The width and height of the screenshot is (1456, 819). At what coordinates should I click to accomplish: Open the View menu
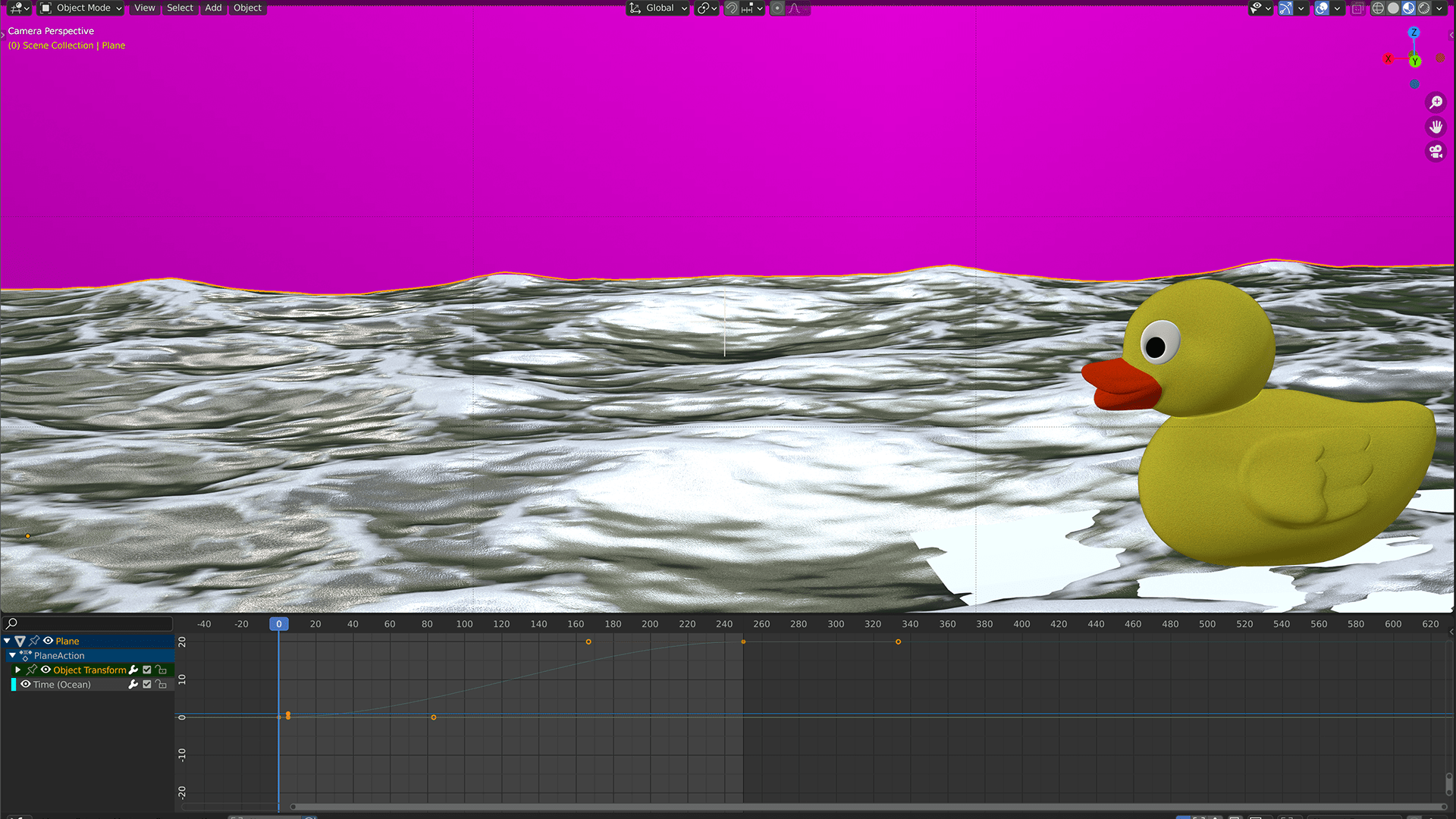pyautogui.click(x=144, y=8)
